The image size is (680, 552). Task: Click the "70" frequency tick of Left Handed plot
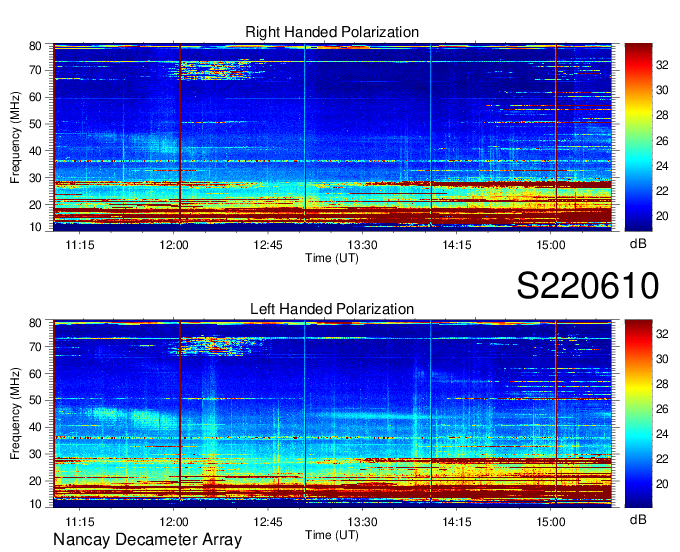35,347
